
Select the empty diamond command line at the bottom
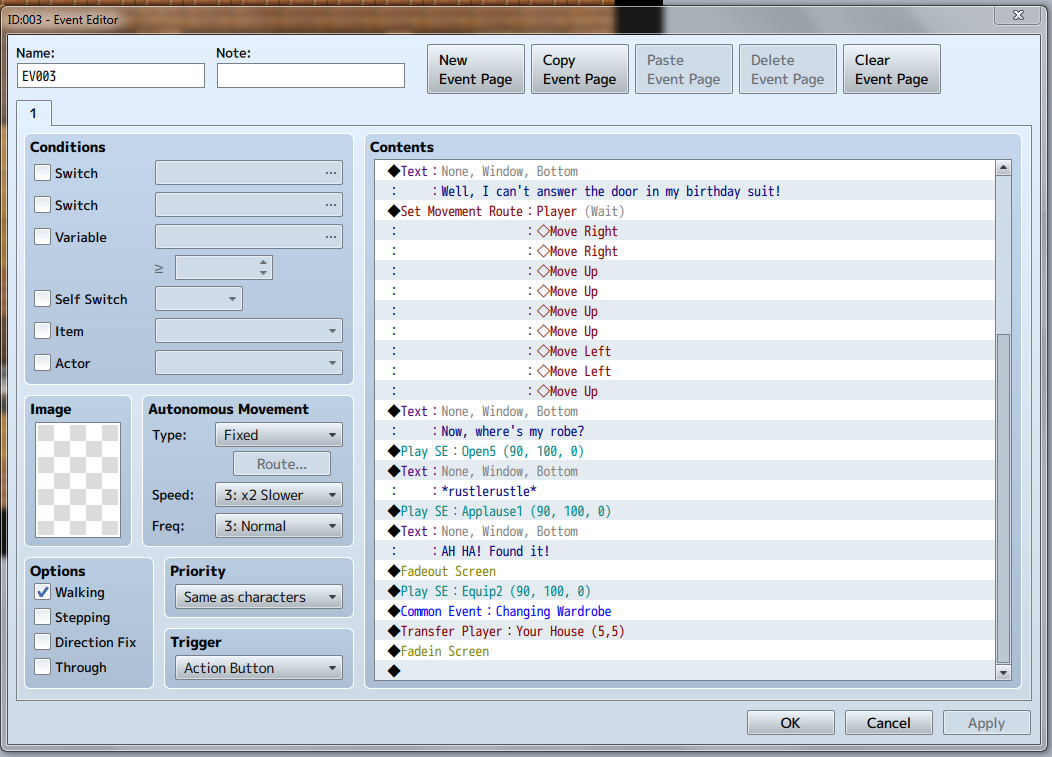click(684, 670)
